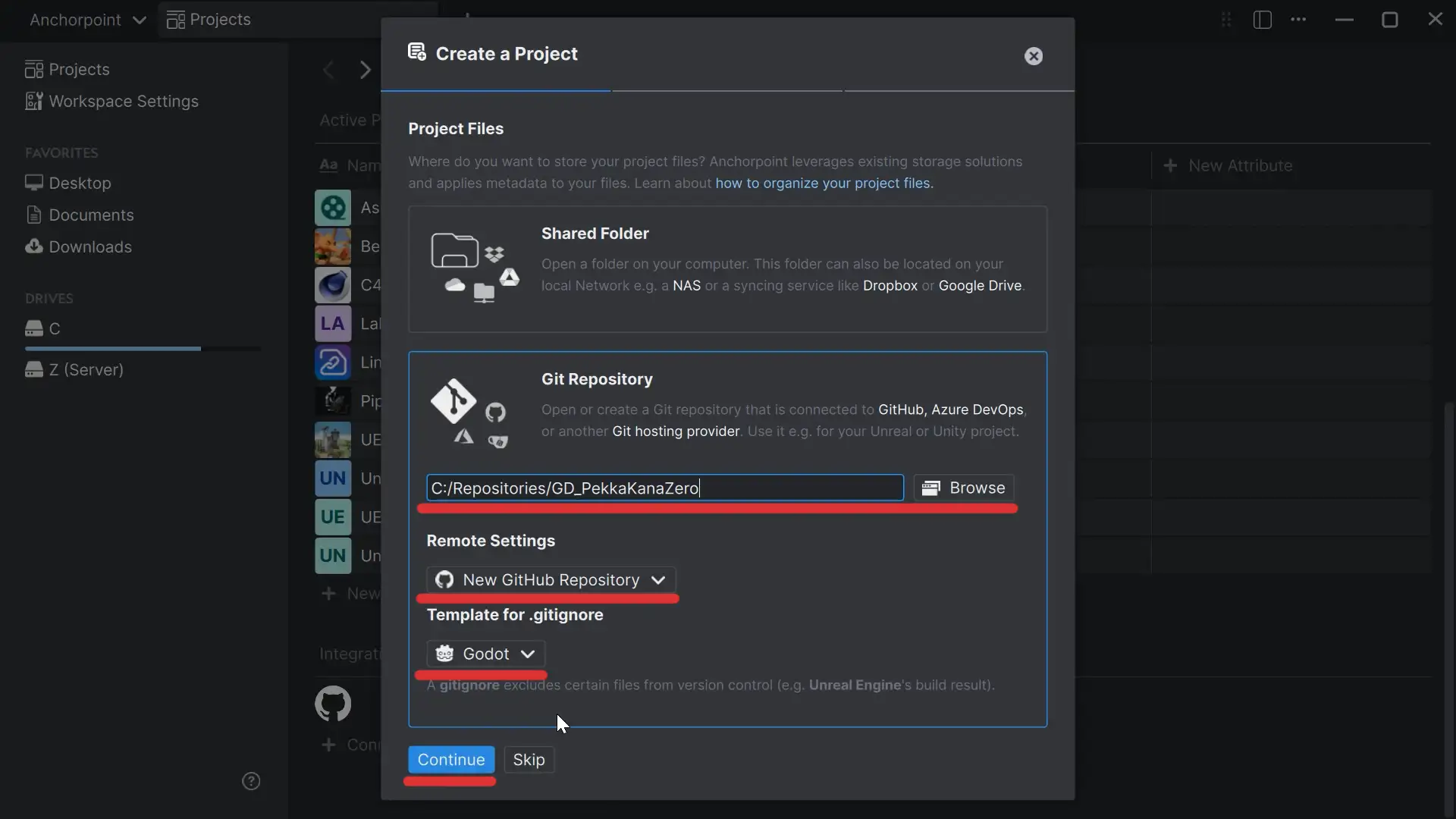Select the LA project icon in the list
Screen dimensions: 1456x819
(332, 324)
